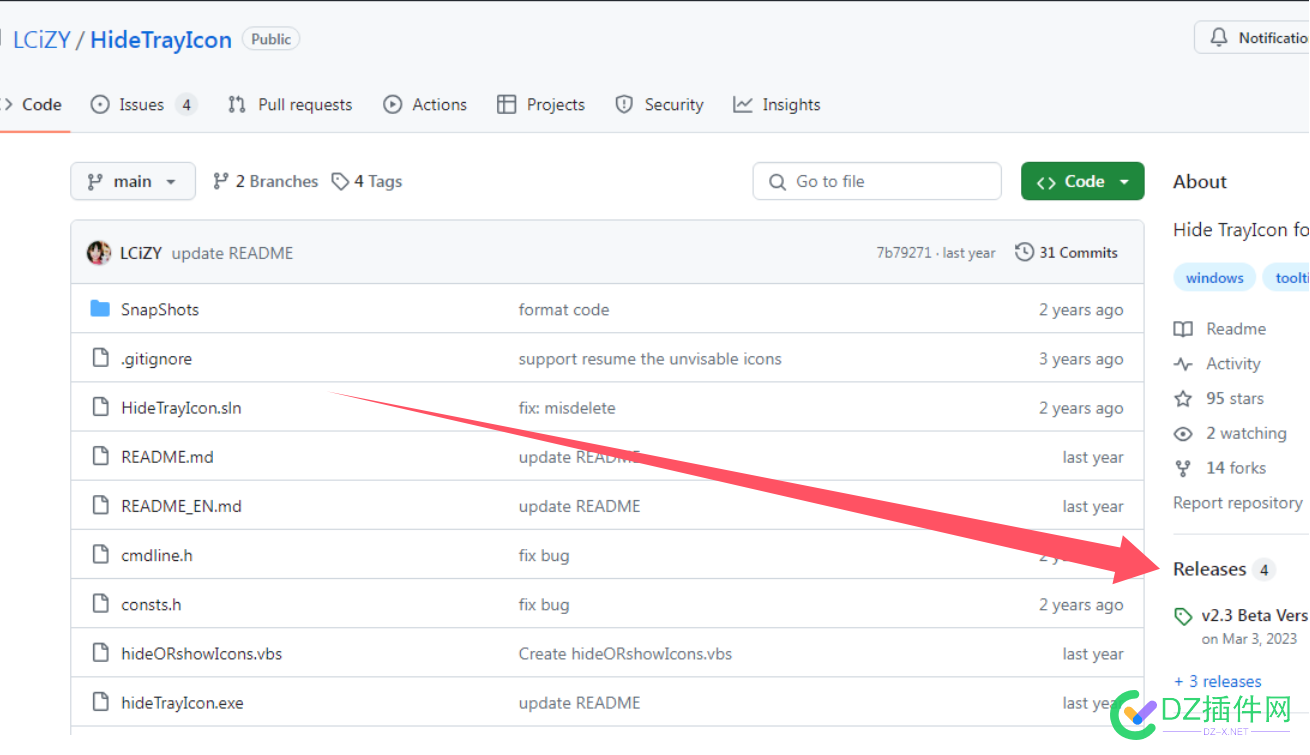Open the Activity sidebar link
This screenshot has width=1310, height=755.
point(1233,363)
